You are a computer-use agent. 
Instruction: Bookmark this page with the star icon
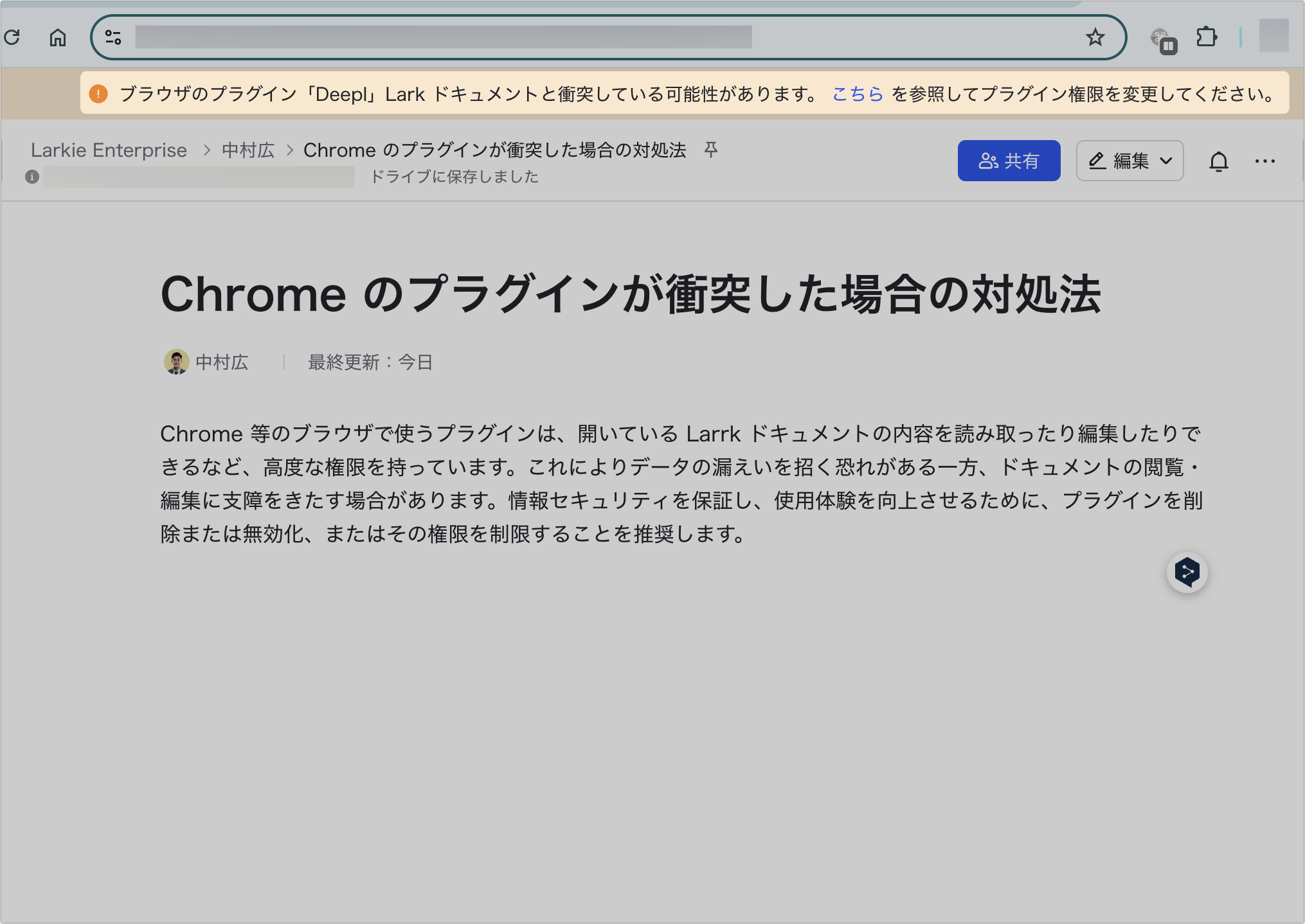1095,37
